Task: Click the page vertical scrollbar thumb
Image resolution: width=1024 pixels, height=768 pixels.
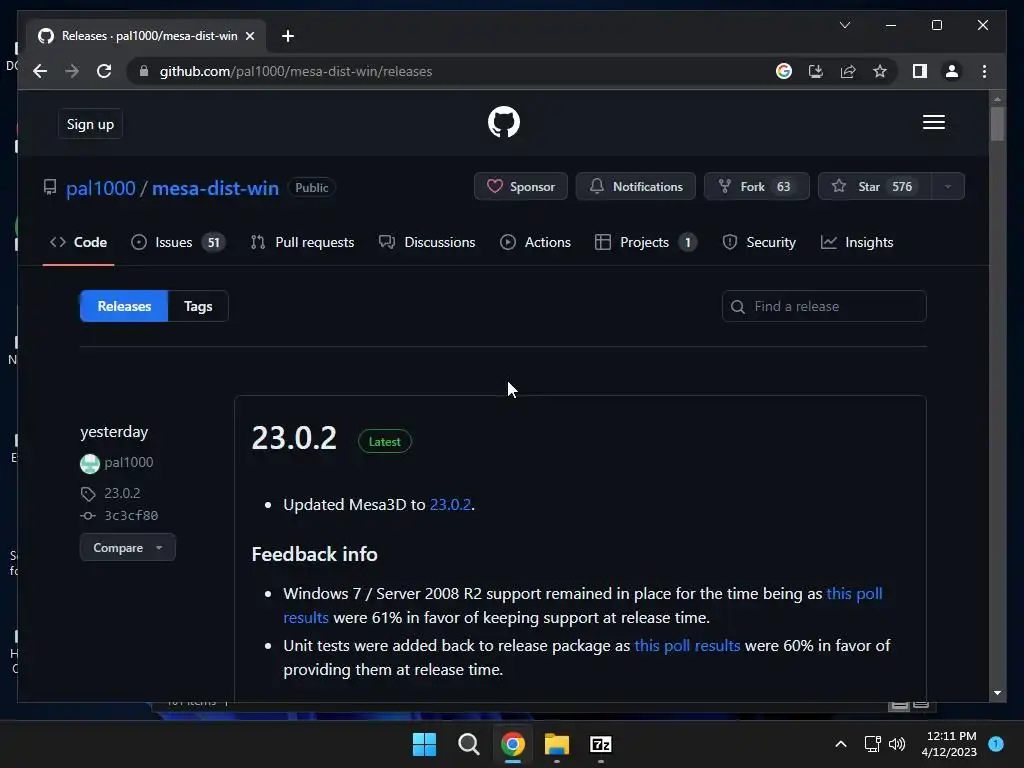Action: [997, 123]
